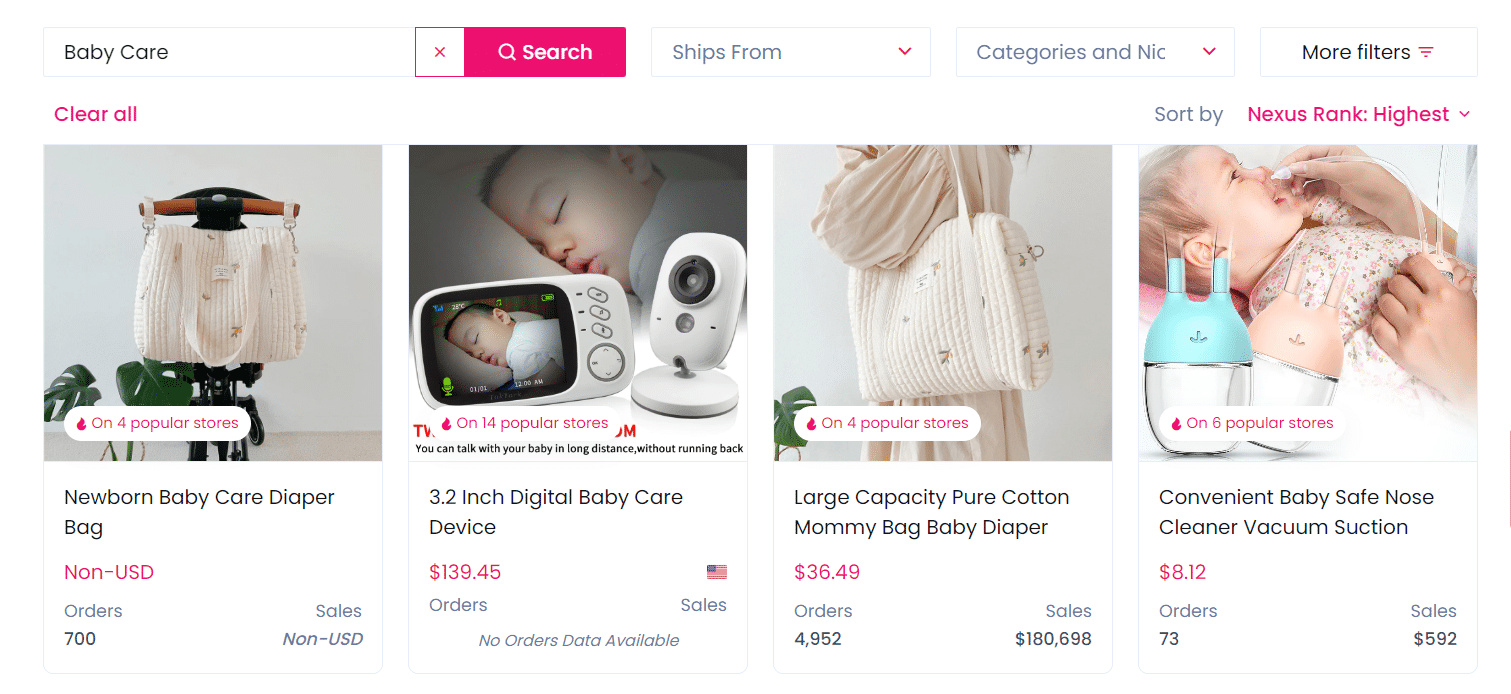Open the Convenient Baby Safe Nose Cleaner title

point(1296,512)
